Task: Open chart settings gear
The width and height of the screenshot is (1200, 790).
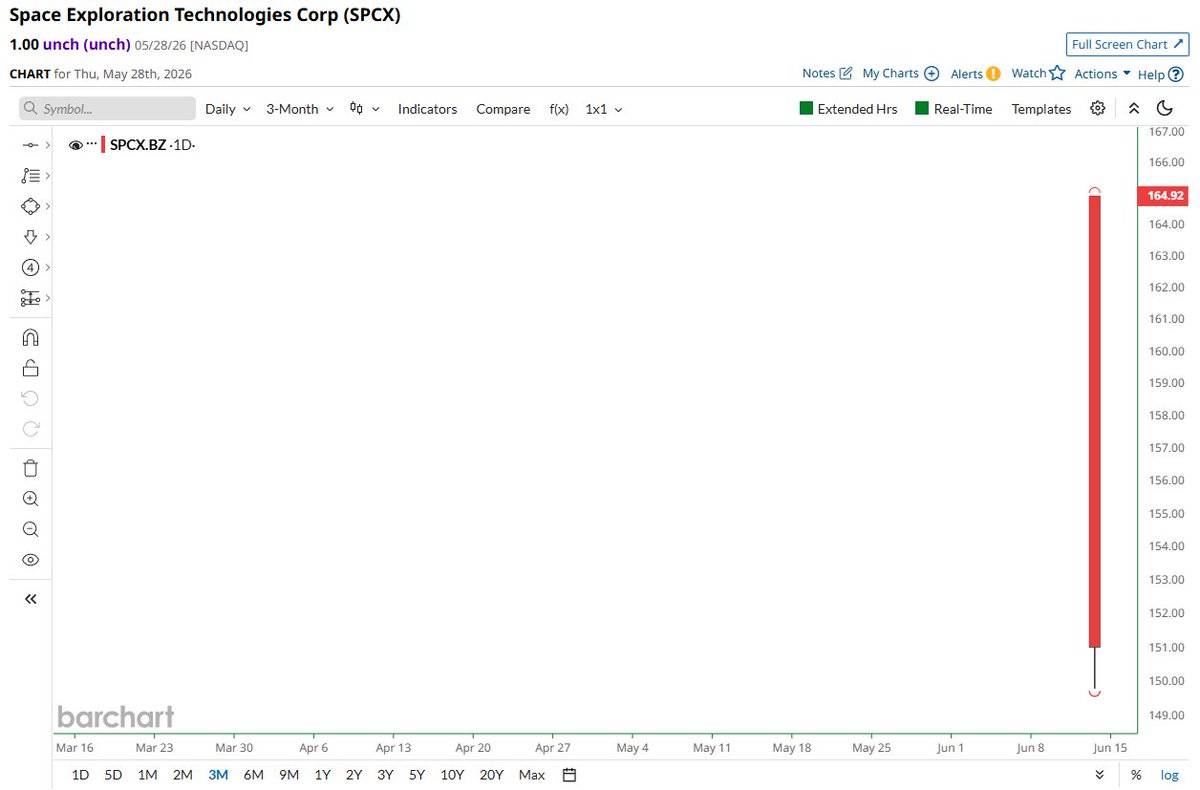Action: 1098,108
